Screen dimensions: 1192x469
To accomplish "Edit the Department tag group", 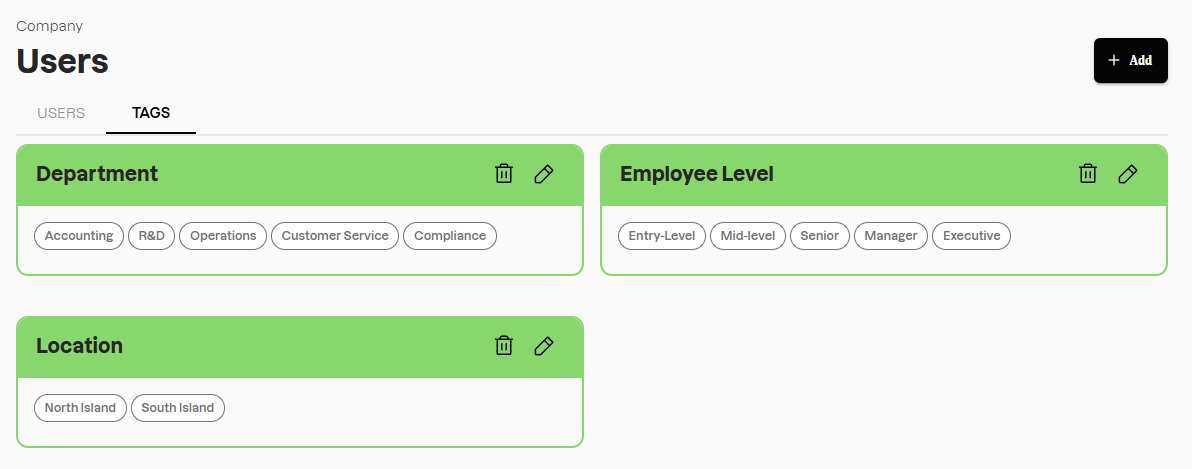I will click(544, 174).
